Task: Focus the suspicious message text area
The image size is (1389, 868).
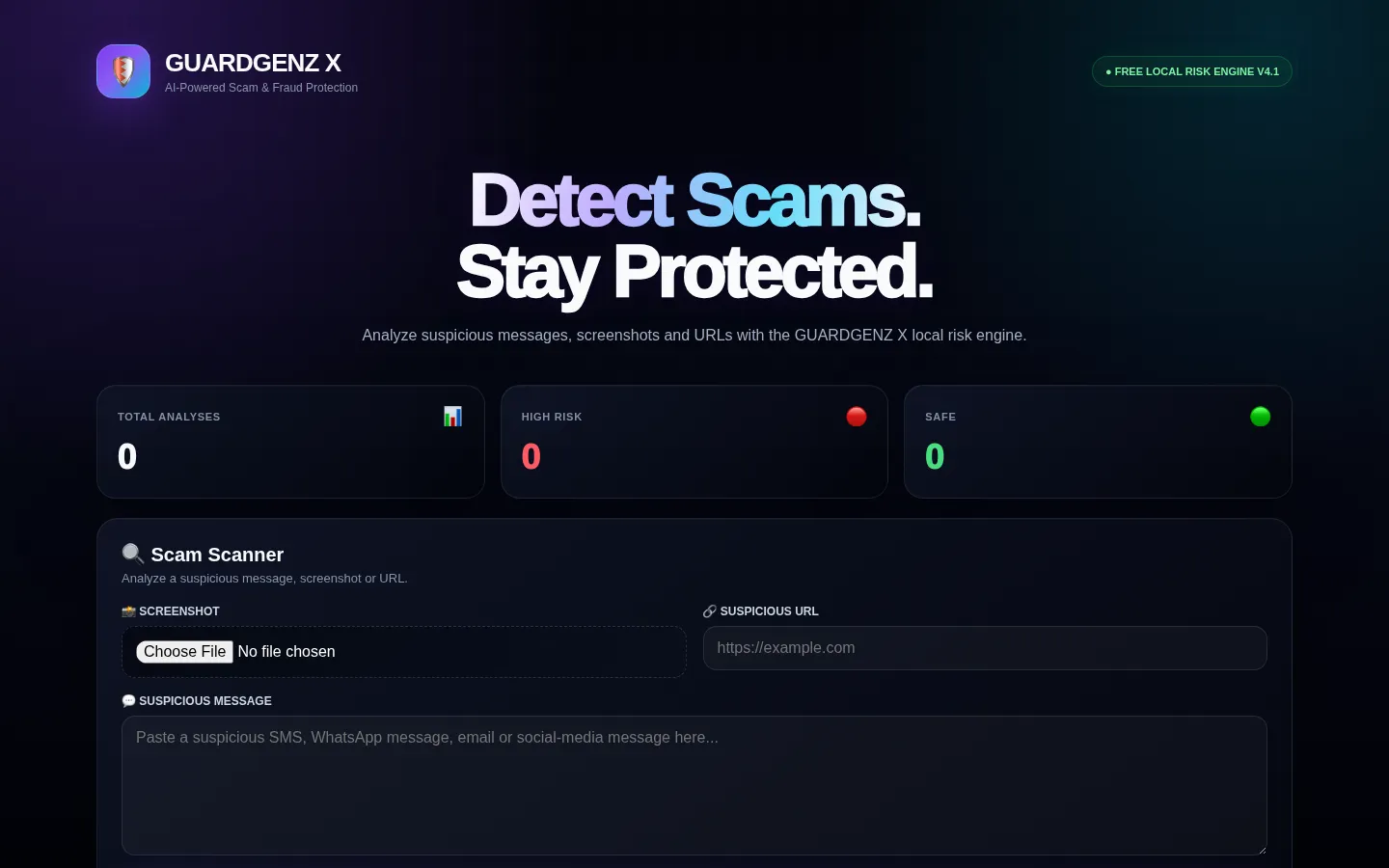Action: coord(694,785)
